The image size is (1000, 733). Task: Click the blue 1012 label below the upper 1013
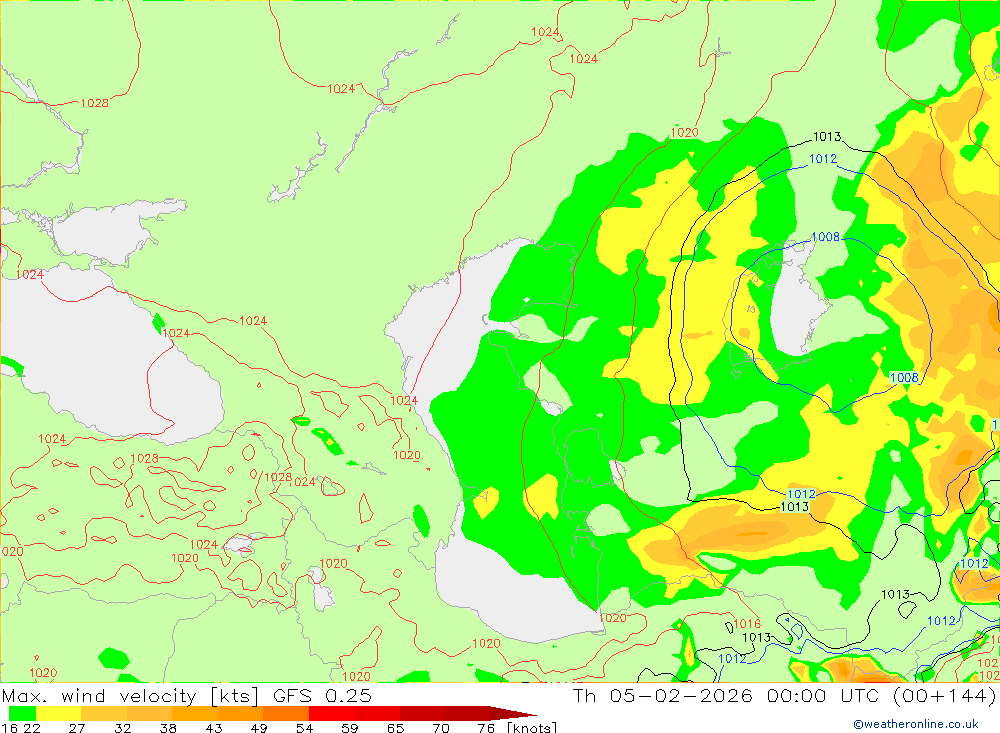[823, 159]
